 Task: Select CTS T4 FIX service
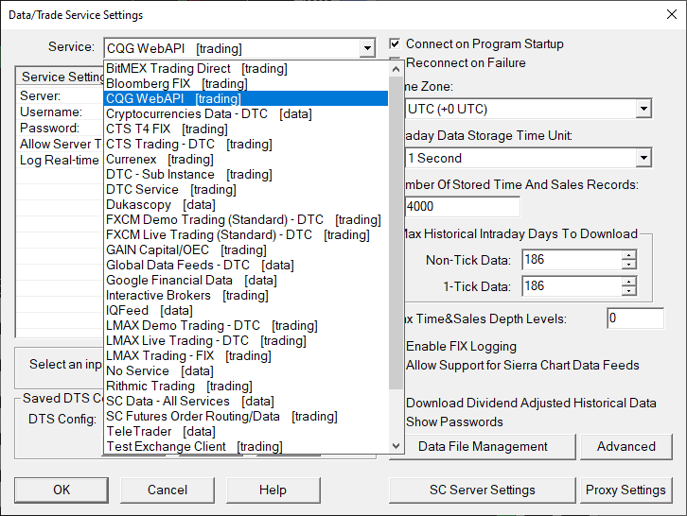click(246, 129)
